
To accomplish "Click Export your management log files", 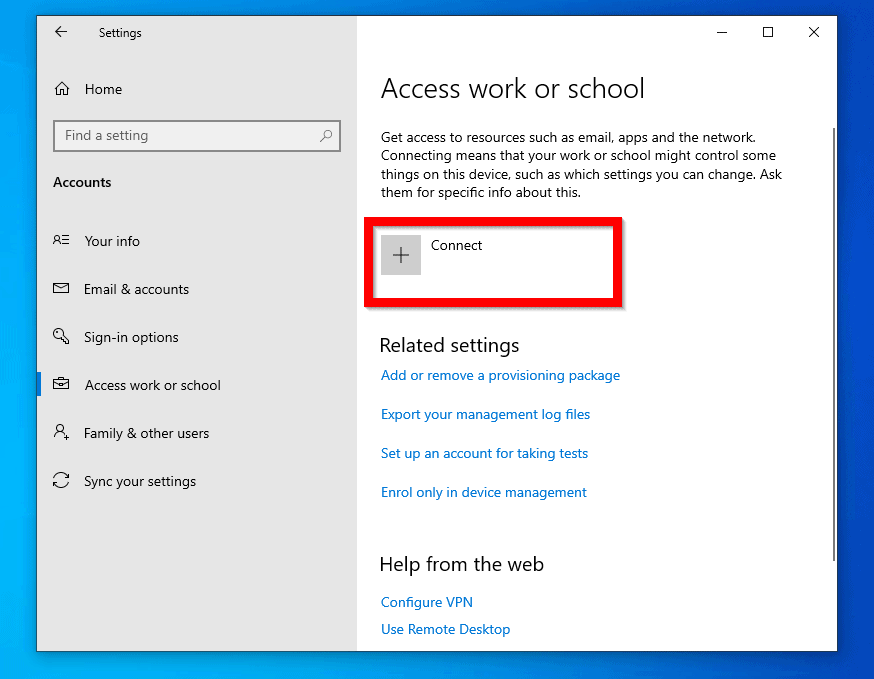I will (485, 414).
